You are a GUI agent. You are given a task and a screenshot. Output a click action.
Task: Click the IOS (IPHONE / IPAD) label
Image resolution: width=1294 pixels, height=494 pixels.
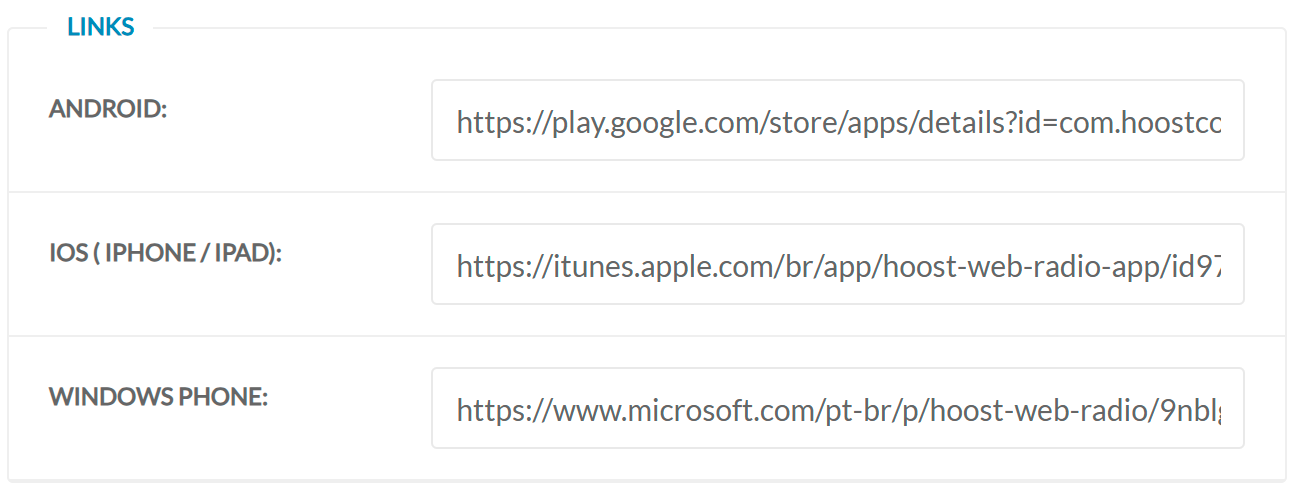166,253
